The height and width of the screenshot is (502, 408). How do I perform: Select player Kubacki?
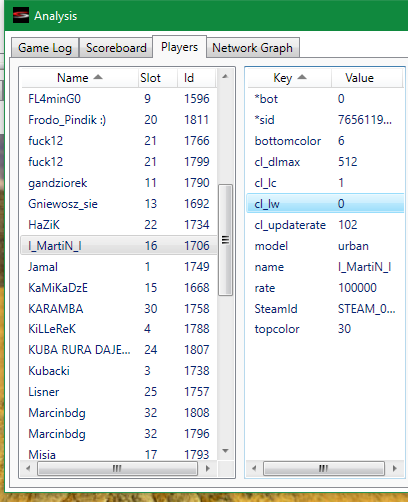[119, 371]
